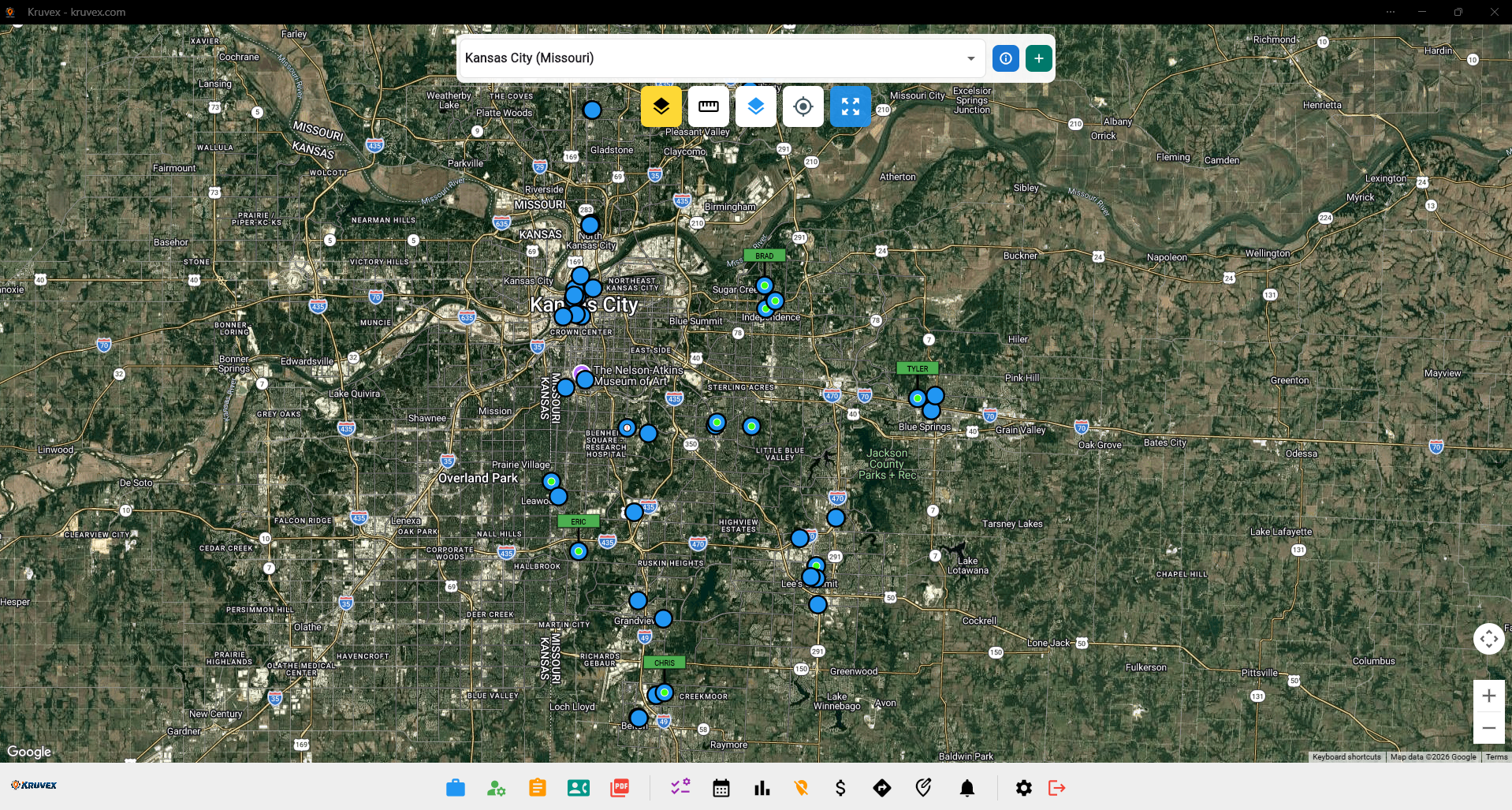Screen dimensions: 1512x810
Task: Open the green user settings icon
Action: [x=497, y=788]
